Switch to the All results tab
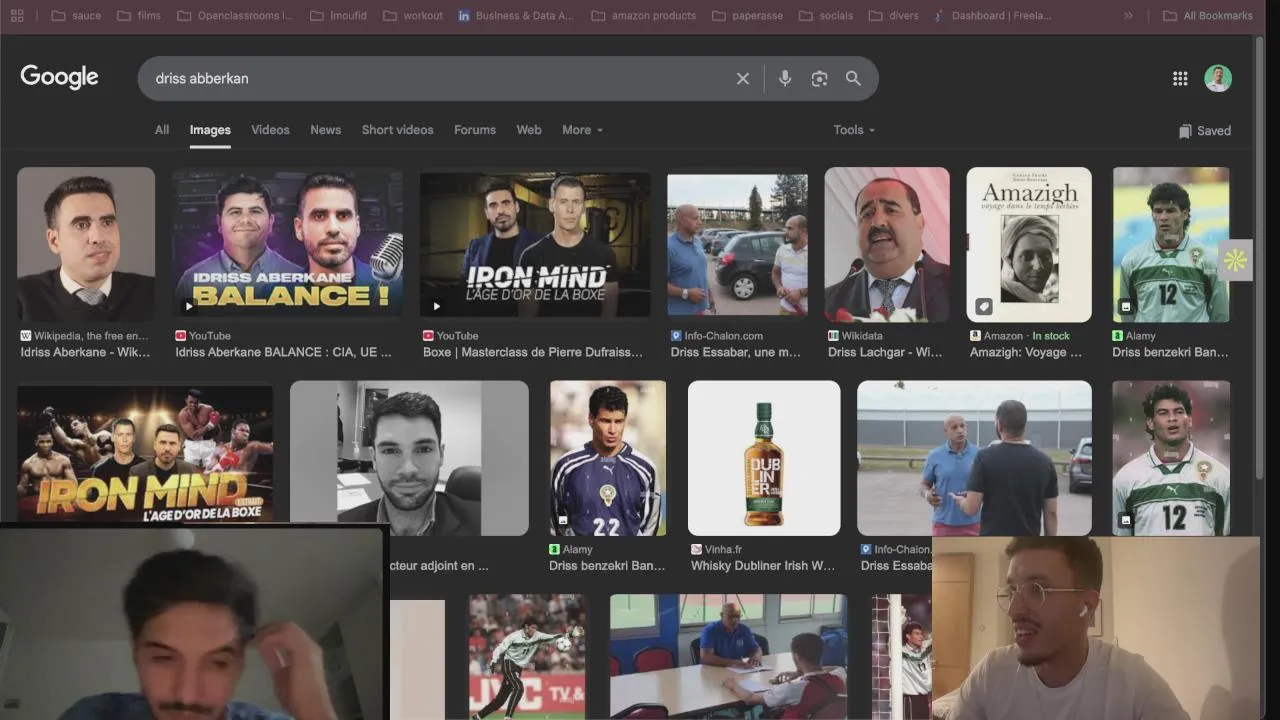Viewport: 1280px width, 720px height. click(162, 130)
